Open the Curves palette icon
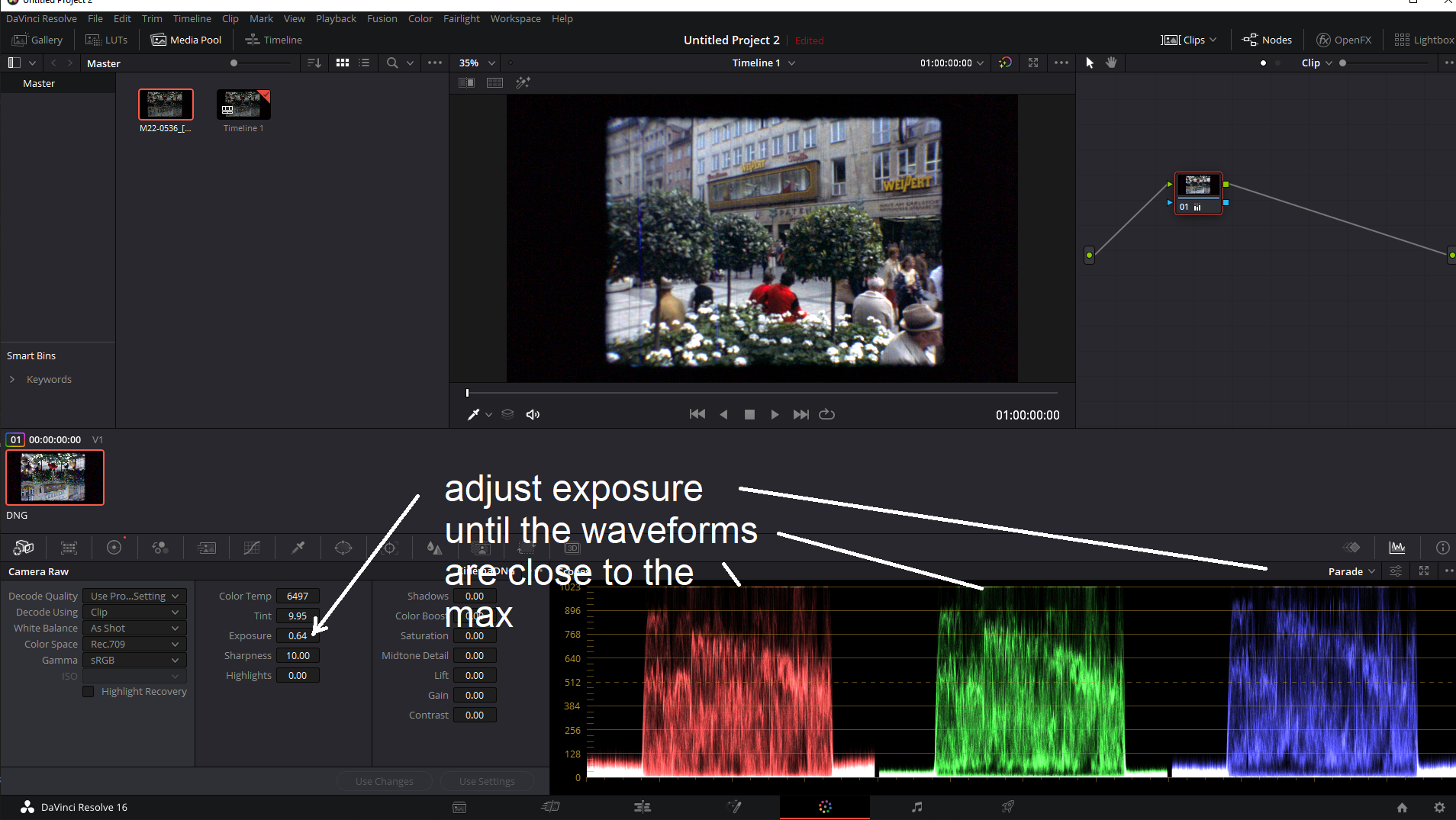Screen dimensions: 1456x820 click(x=252, y=548)
